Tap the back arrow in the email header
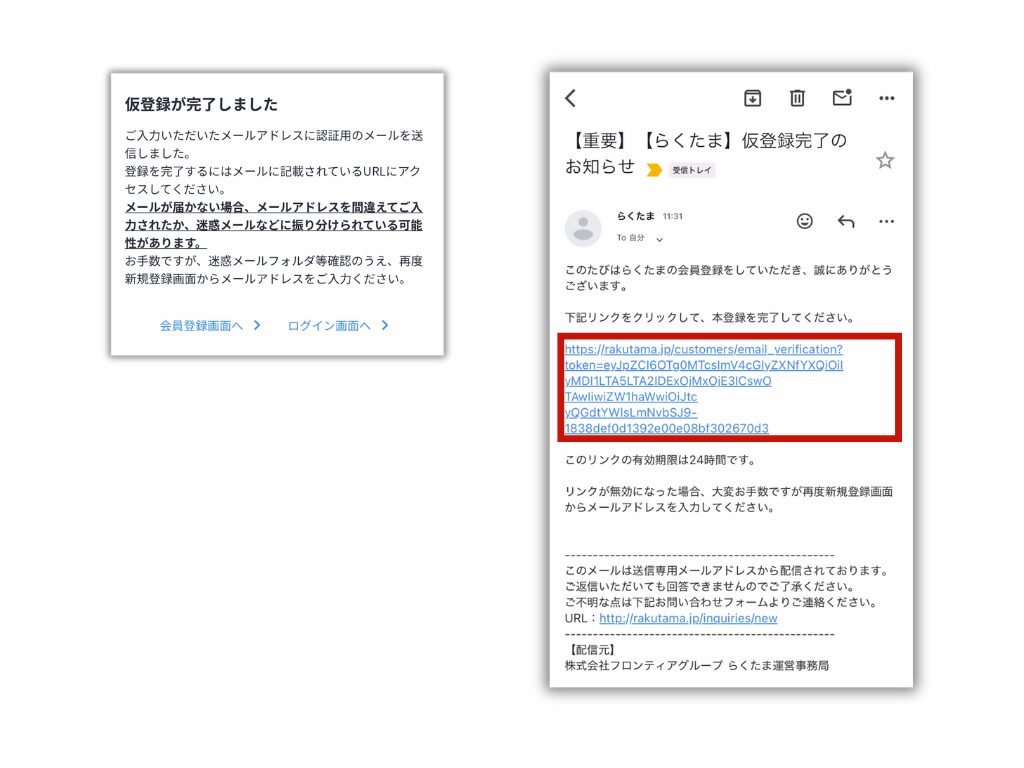Screen dimensions: 1024x768 click(571, 98)
